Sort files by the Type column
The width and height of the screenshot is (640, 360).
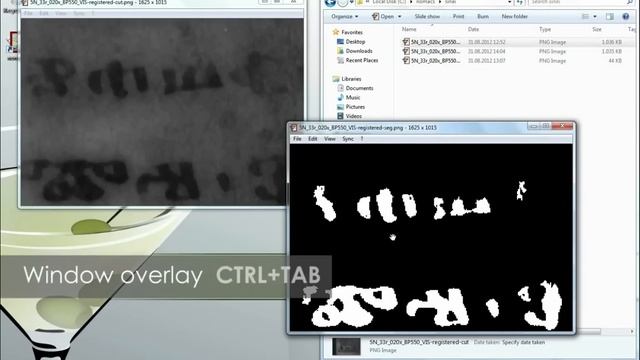point(545,29)
